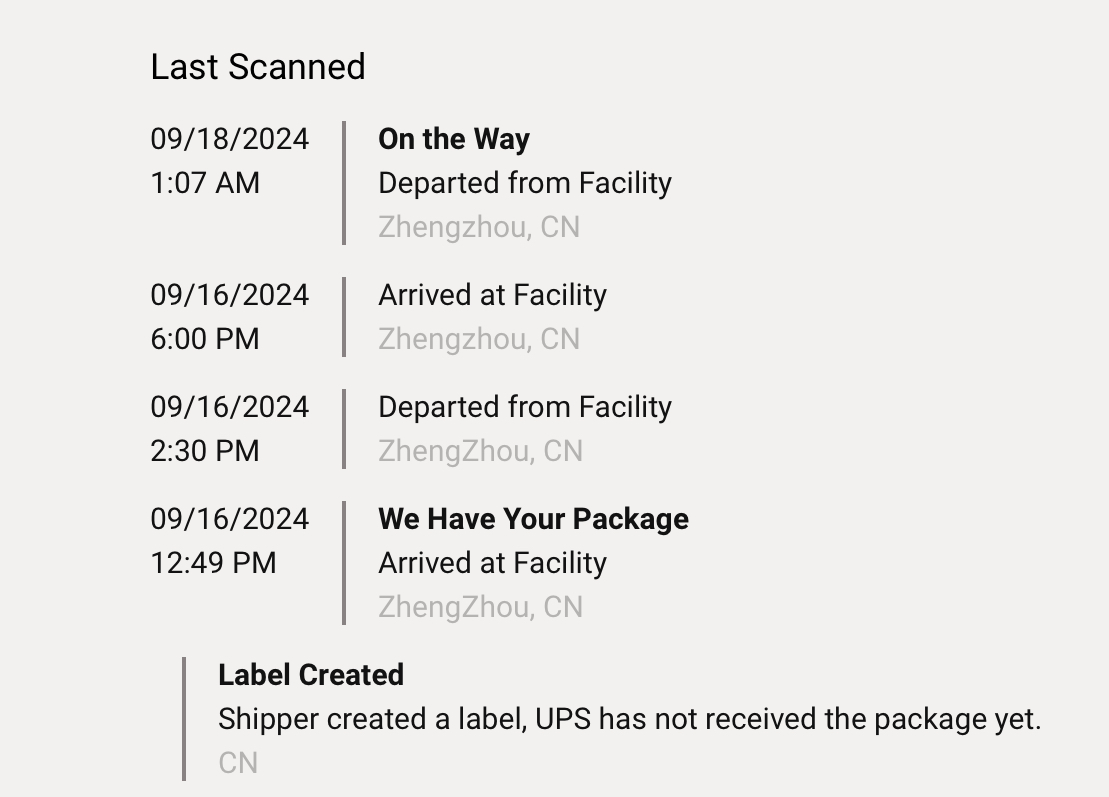This screenshot has height=797, width=1109.
Task: Click the 09/16/2024 date beside 12:49 PM
Action: [229, 519]
